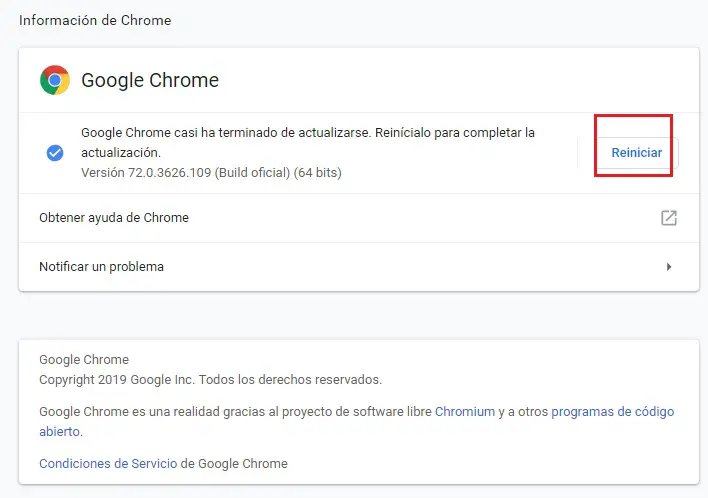Follow the Chromium project link

[465, 412]
